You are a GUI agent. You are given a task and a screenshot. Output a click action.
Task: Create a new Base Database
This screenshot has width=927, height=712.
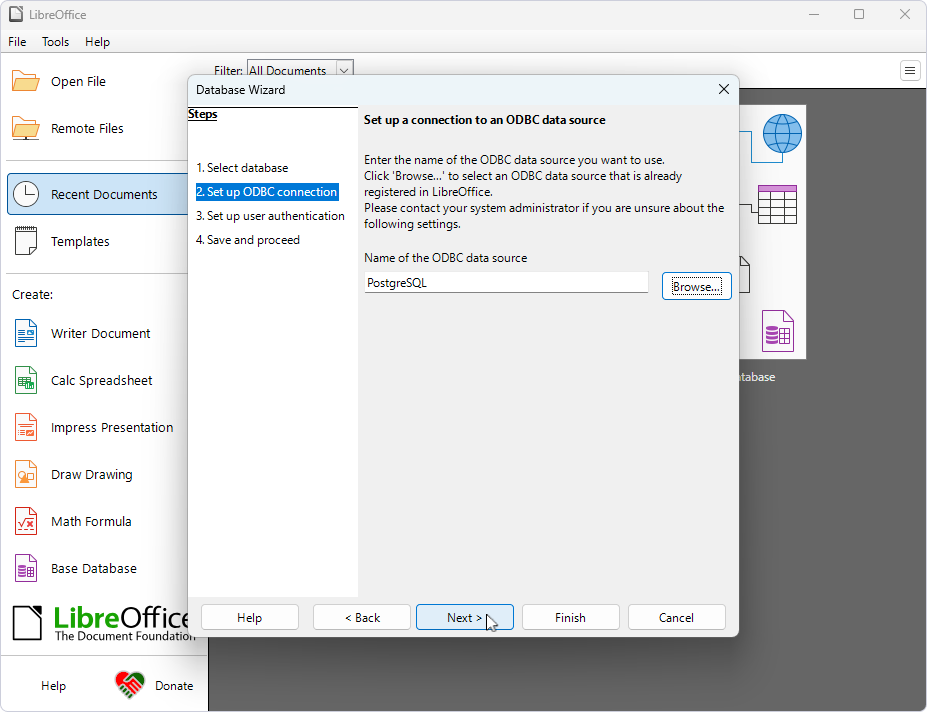tap(93, 569)
